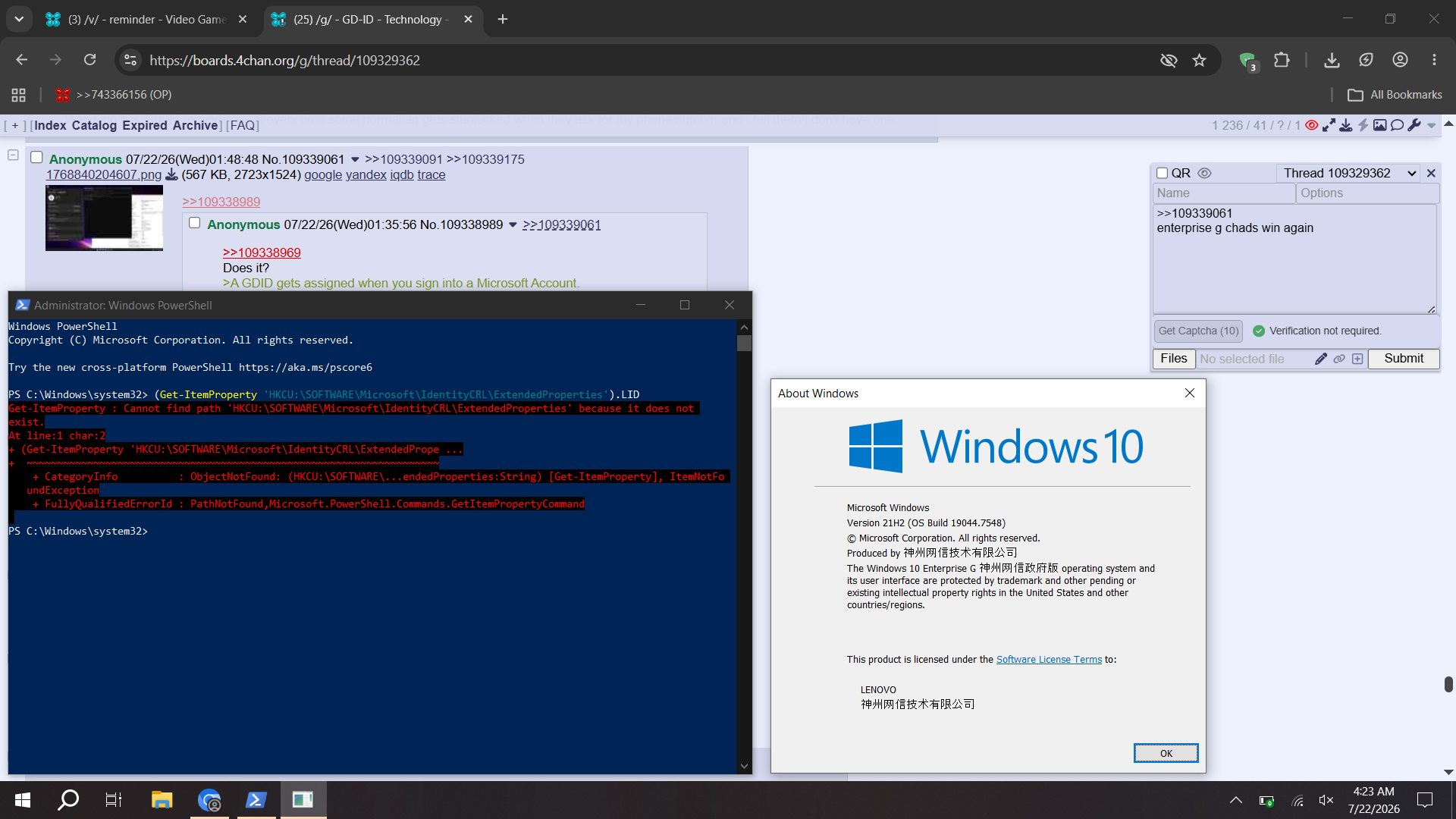
Task: Click OK in About Windows dialog
Action: click(x=1166, y=753)
